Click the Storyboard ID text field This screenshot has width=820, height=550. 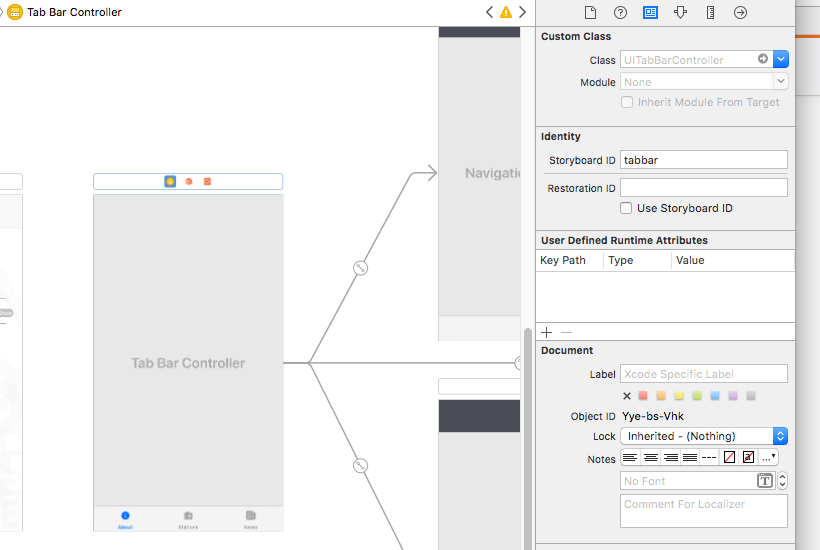[x=704, y=160]
